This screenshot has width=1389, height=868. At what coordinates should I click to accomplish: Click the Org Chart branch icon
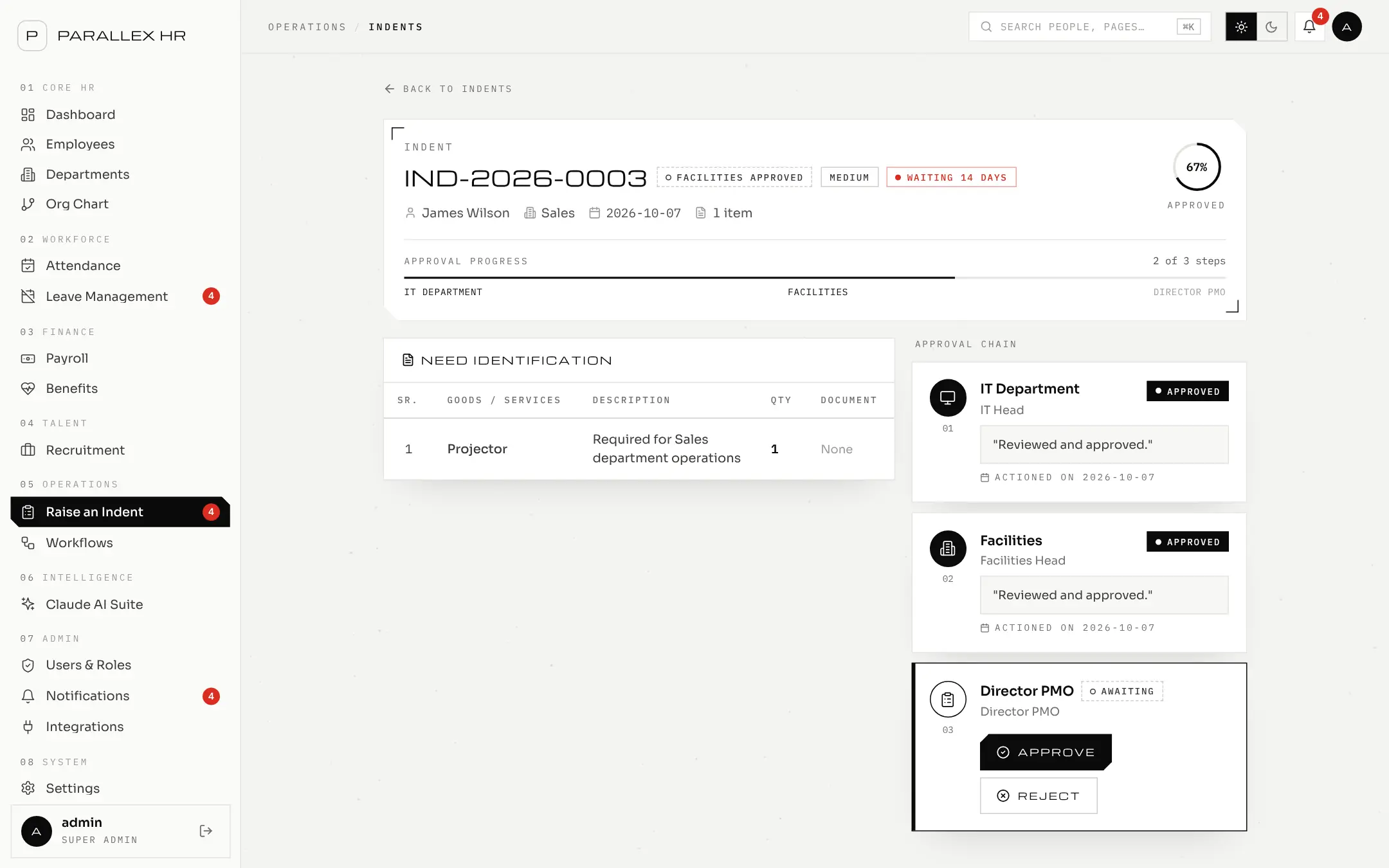[x=28, y=204]
